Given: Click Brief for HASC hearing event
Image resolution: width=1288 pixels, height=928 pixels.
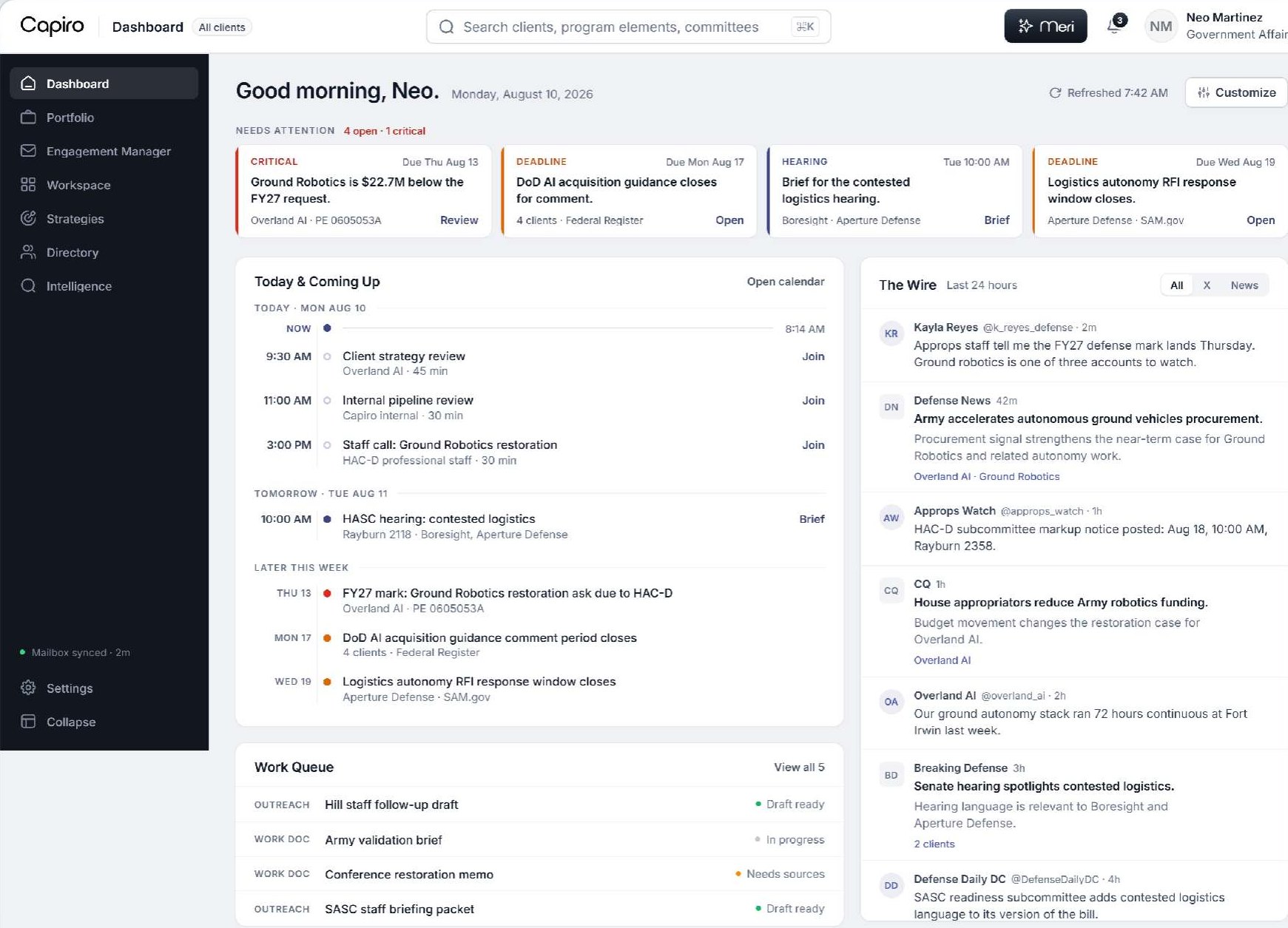Looking at the screenshot, I should [x=812, y=519].
